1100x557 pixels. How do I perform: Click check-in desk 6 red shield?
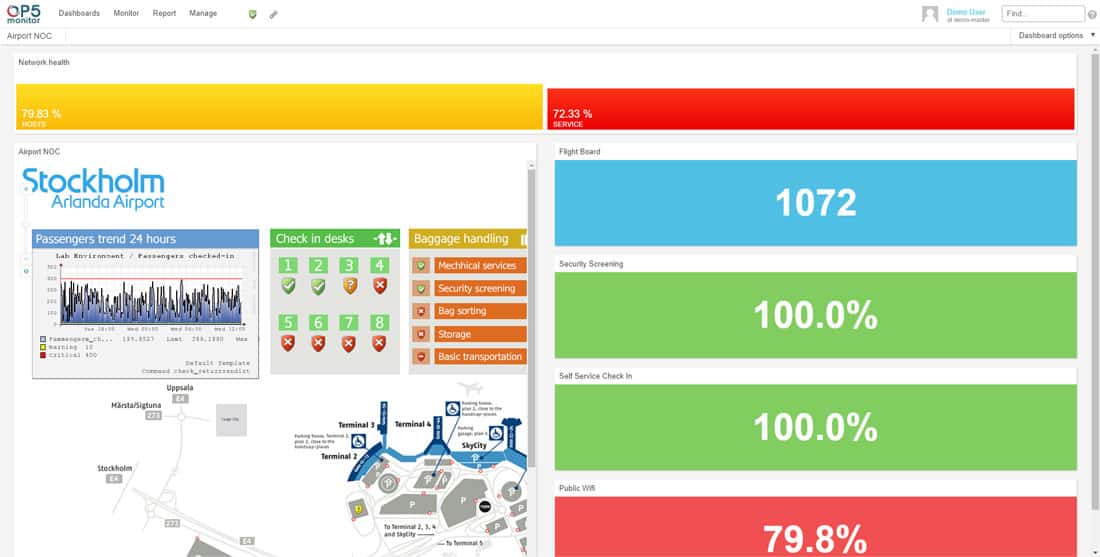[318, 344]
